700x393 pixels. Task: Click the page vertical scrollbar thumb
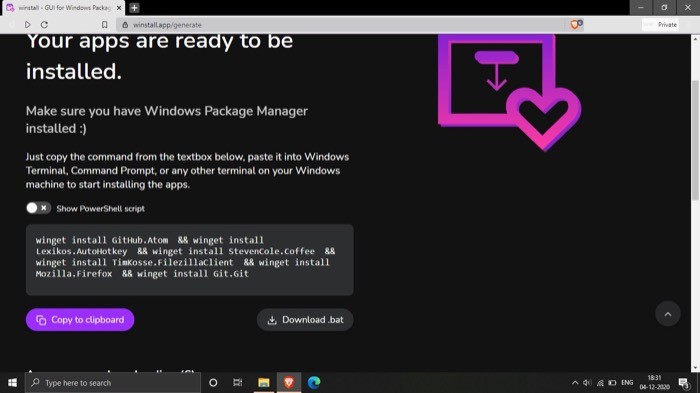point(695,140)
